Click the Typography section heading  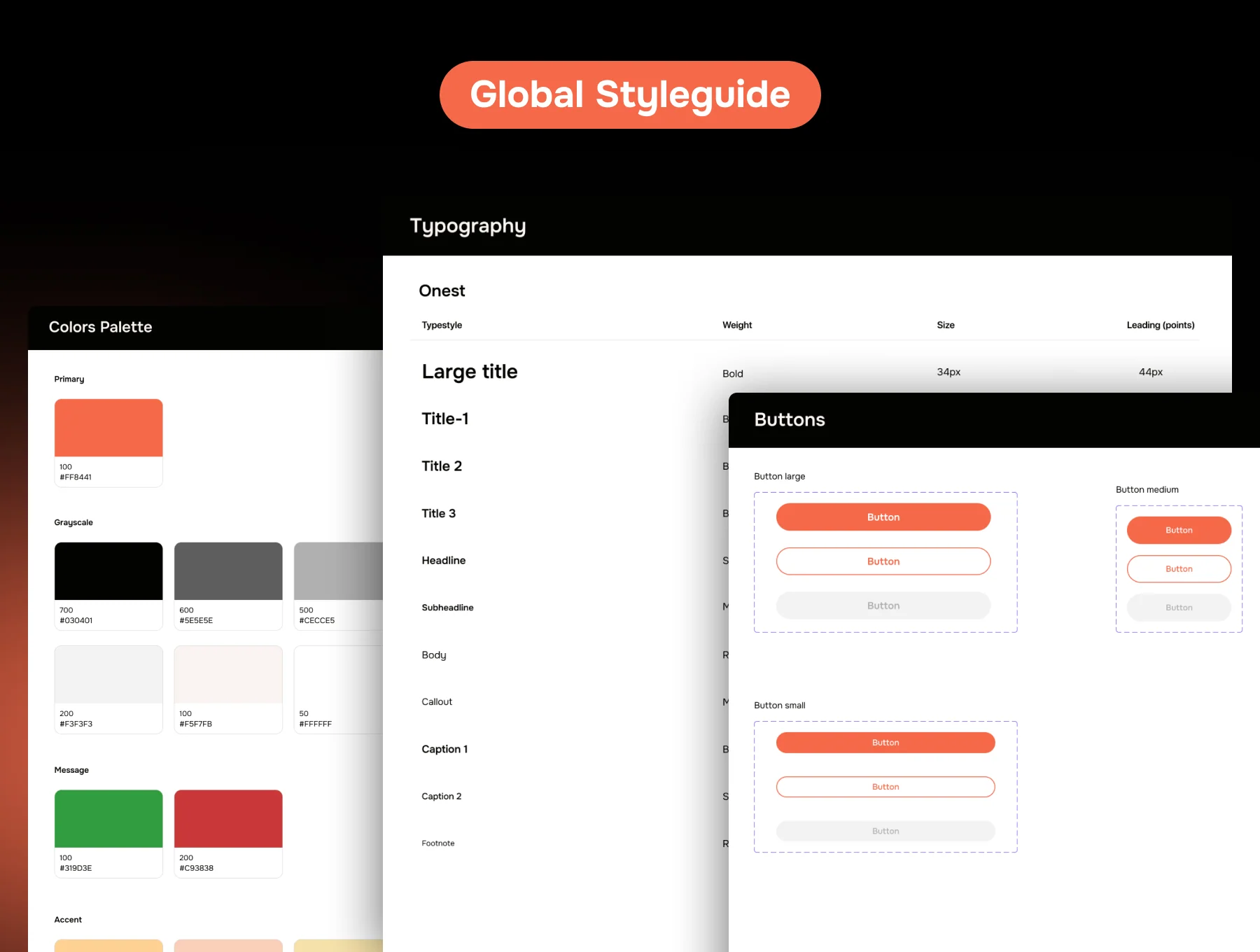tap(468, 226)
